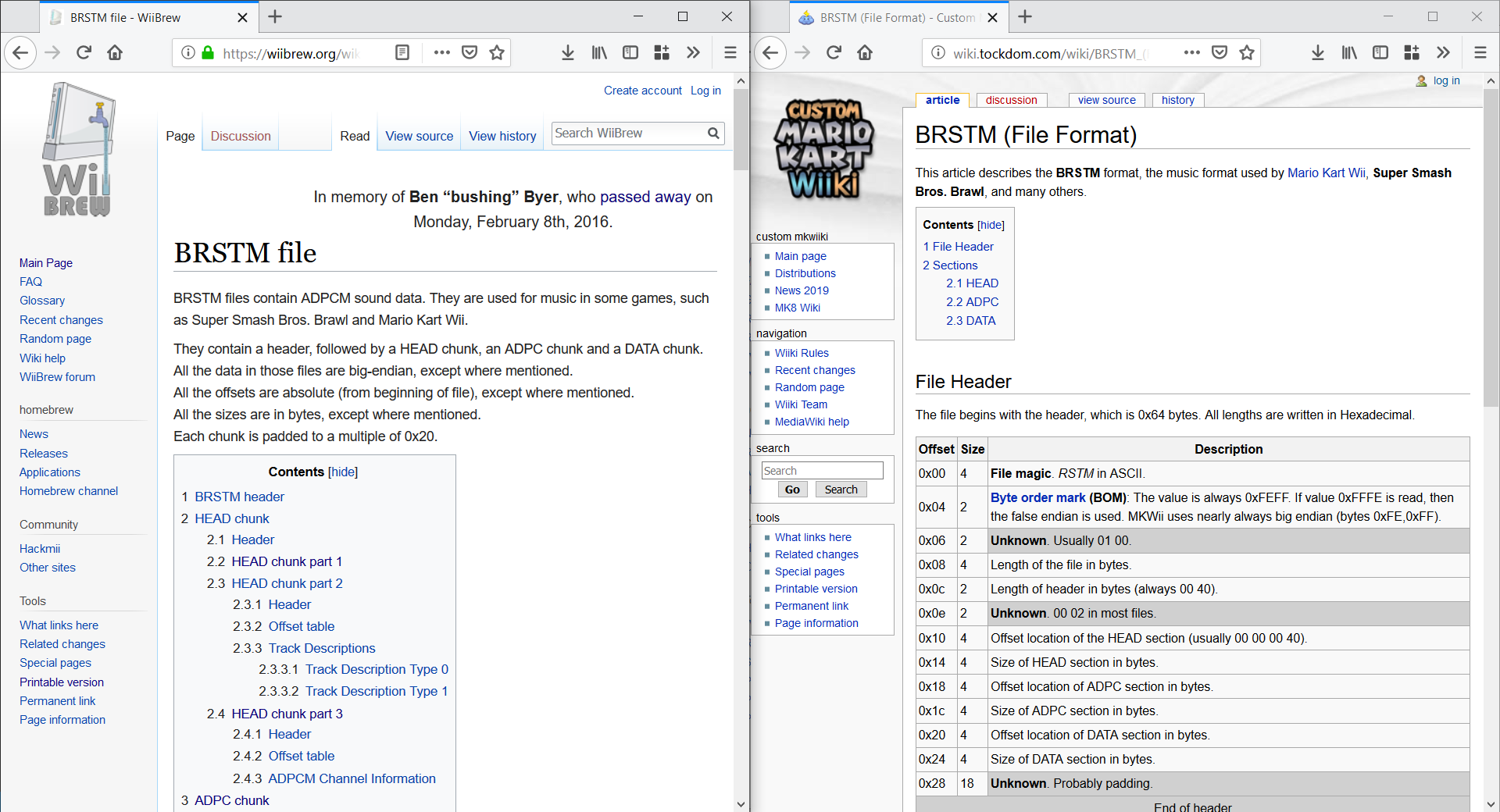The image size is (1500, 812).
Task: Save tockdom page to Pocket
Action: coord(1220,52)
